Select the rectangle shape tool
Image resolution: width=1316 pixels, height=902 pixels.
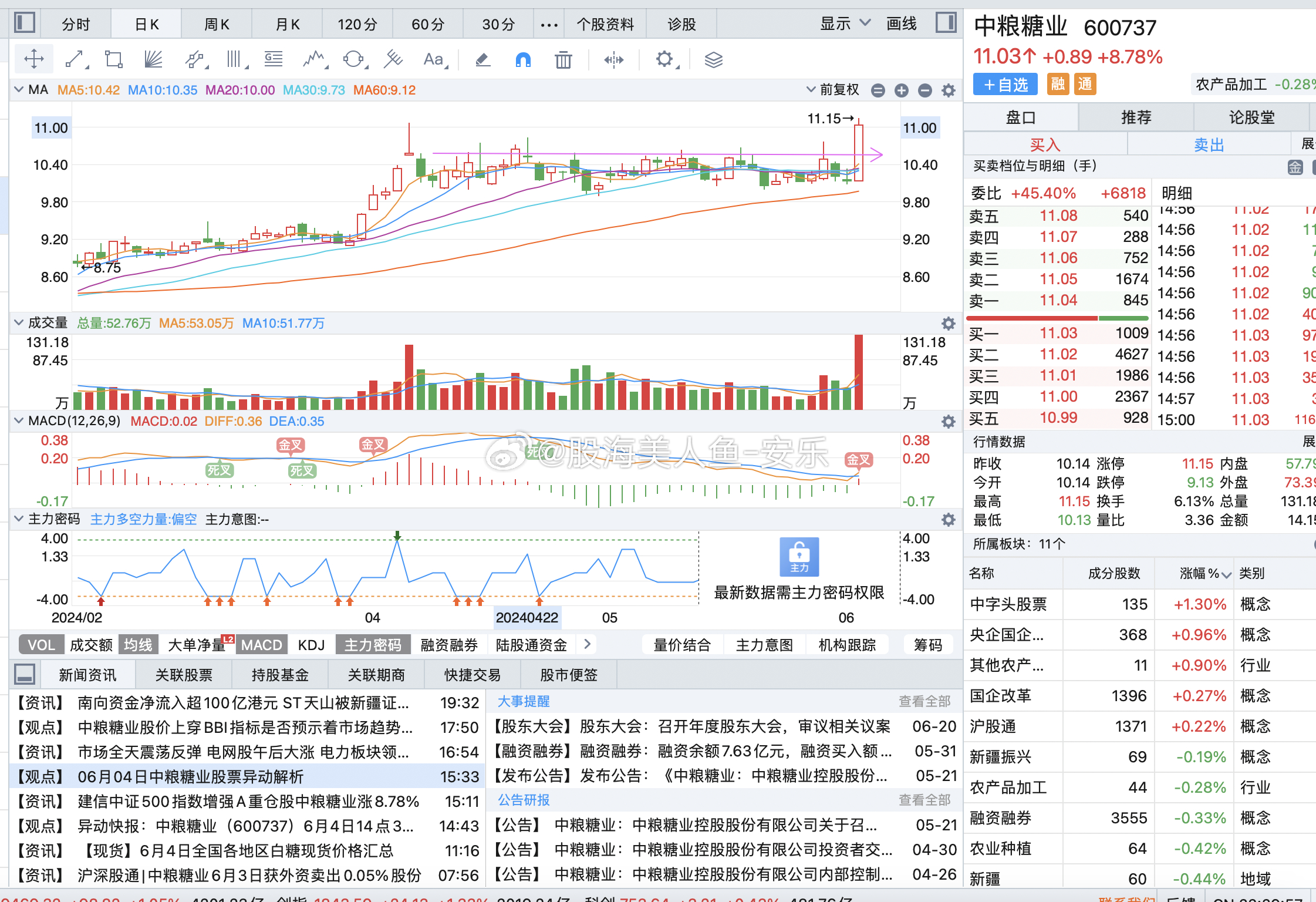113,59
